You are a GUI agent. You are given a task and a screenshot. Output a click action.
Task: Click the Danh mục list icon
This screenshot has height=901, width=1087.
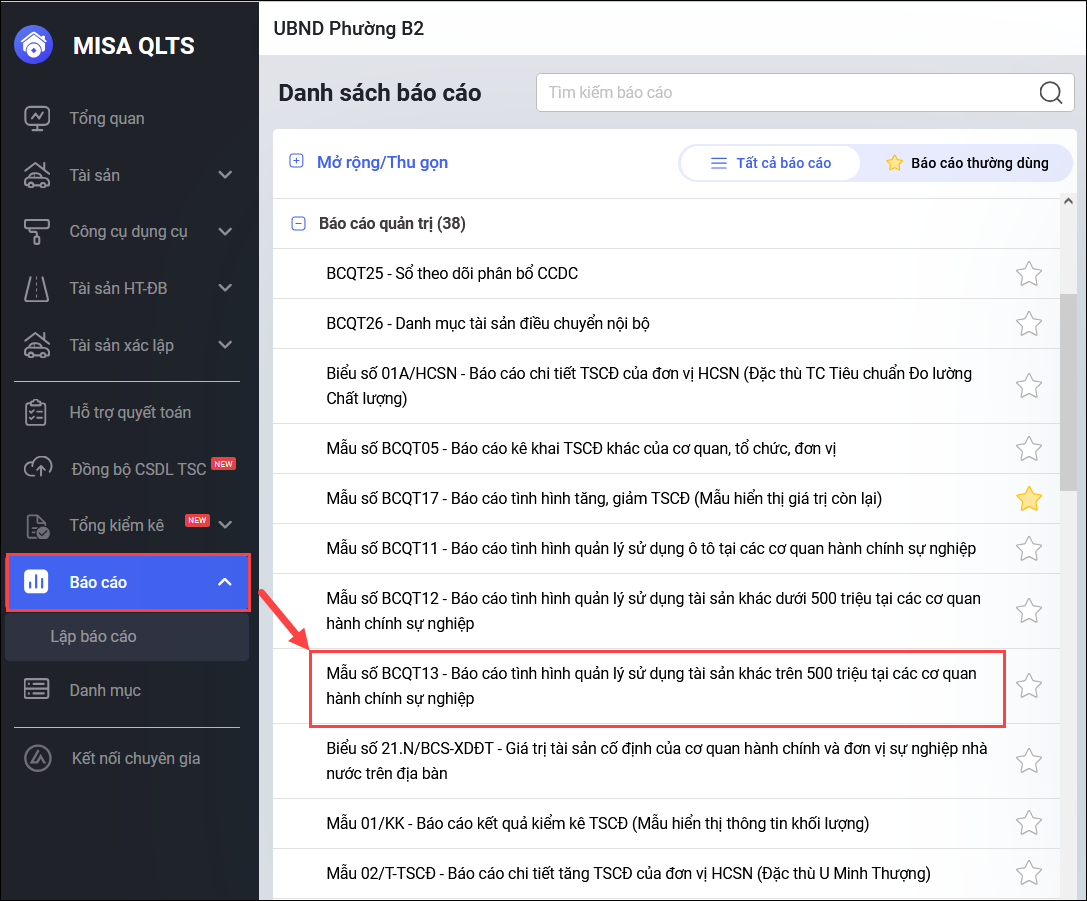(36, 689)
